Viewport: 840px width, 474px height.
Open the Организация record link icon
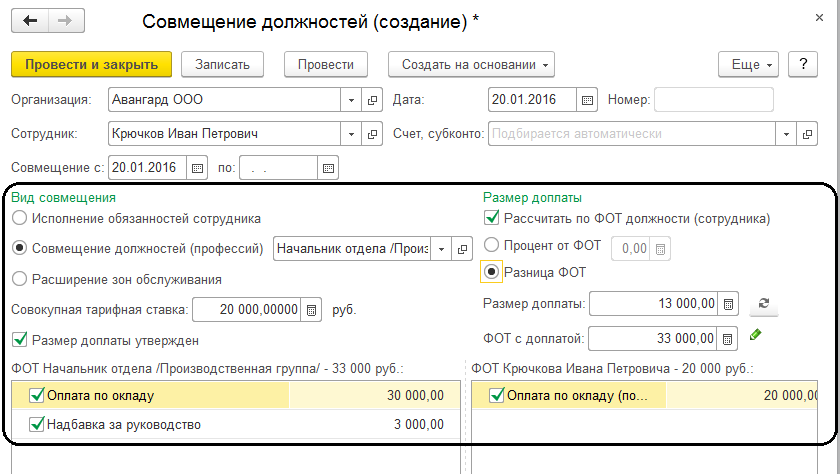click(372, 100)
